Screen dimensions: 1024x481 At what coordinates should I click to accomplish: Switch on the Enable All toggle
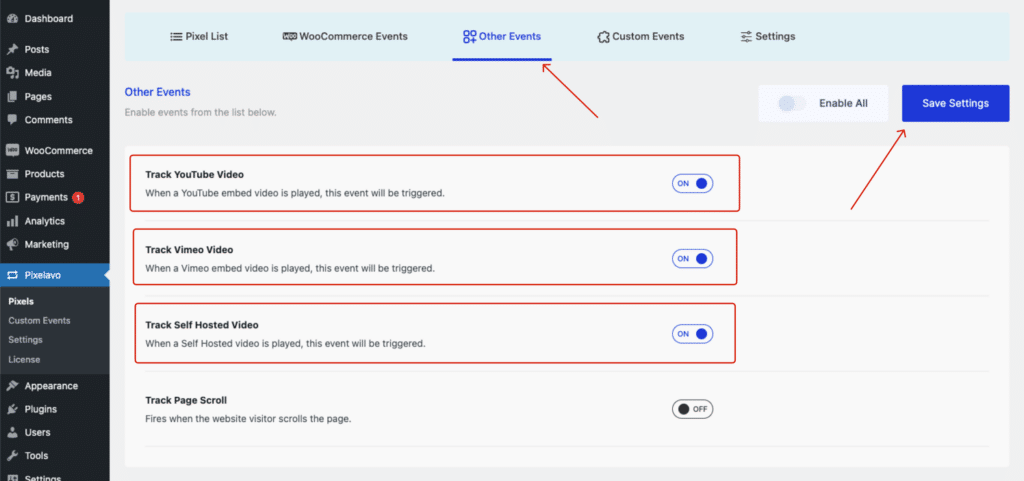(x=793, y=103)
